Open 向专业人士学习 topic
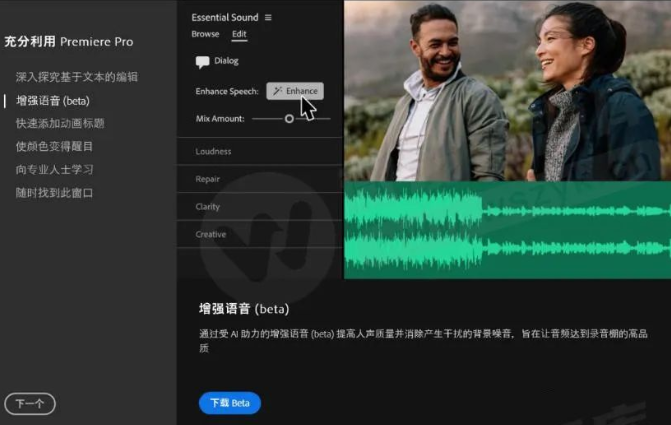This screenshot has width=671, height=425. 54,169
